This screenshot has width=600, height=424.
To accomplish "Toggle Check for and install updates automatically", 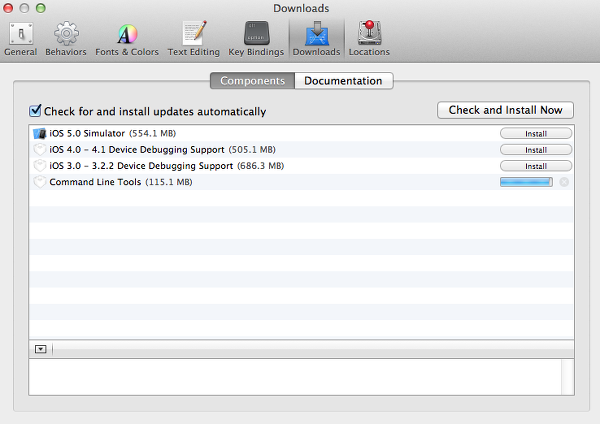I will point(35,111).
